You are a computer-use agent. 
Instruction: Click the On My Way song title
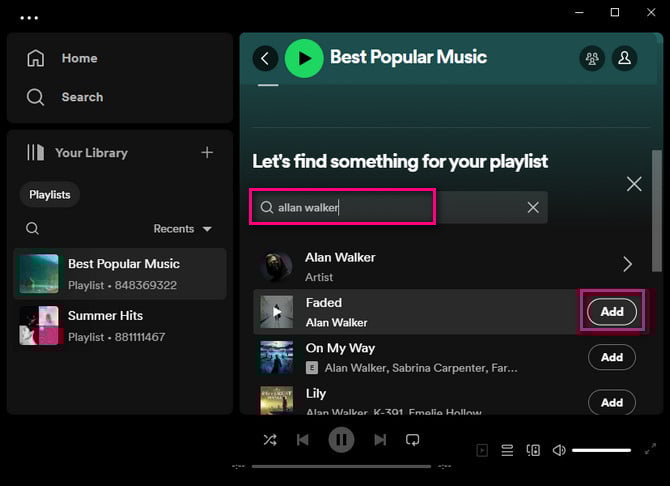(x=340, y=348)
